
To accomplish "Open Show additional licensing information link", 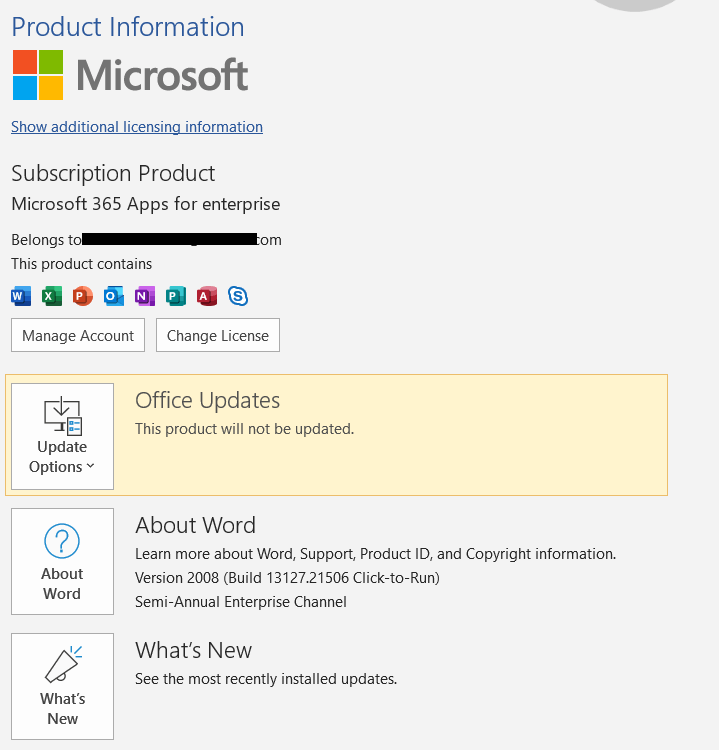I will (137, 127).
